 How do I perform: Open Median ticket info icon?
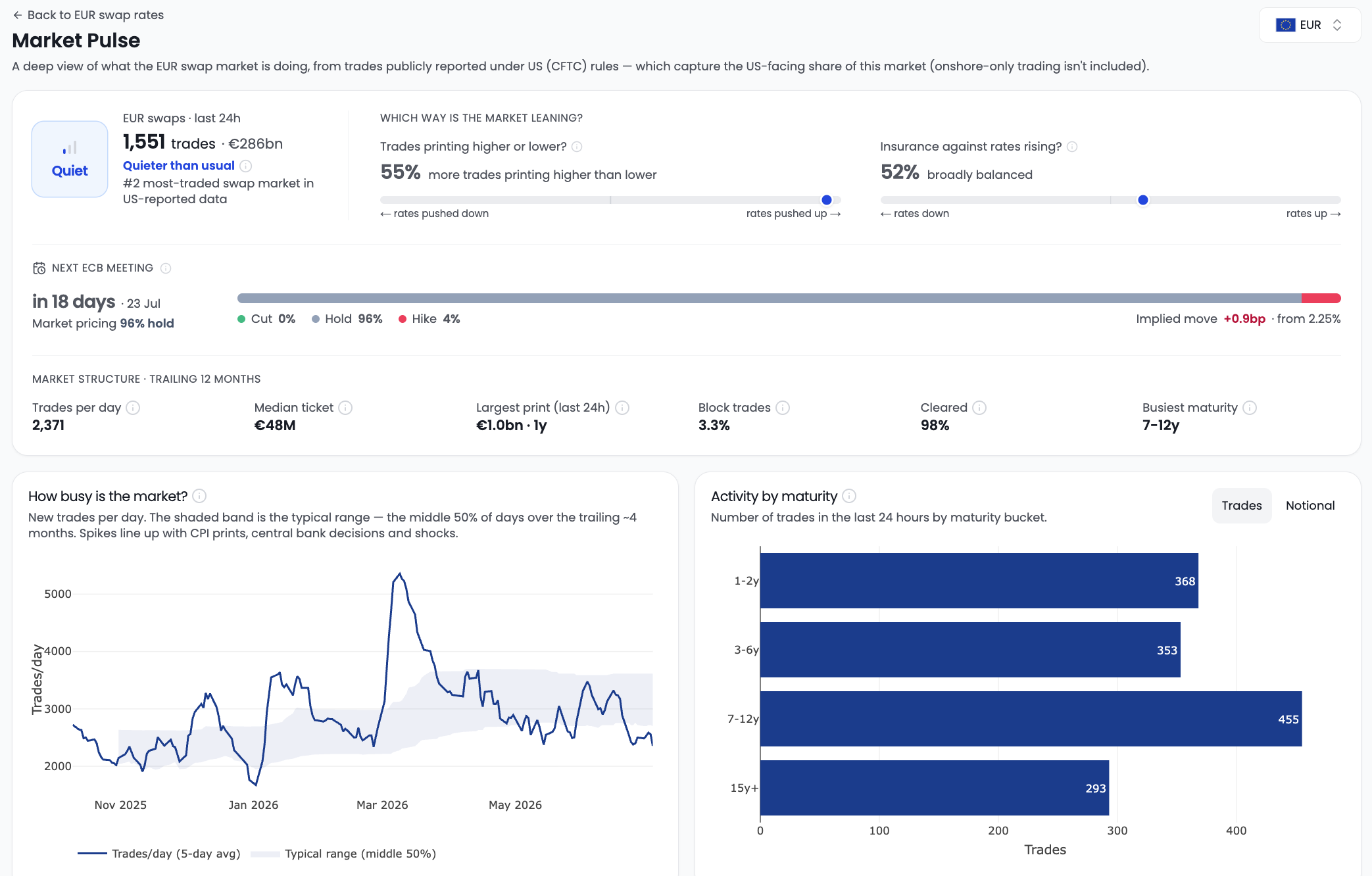point(345,408)
